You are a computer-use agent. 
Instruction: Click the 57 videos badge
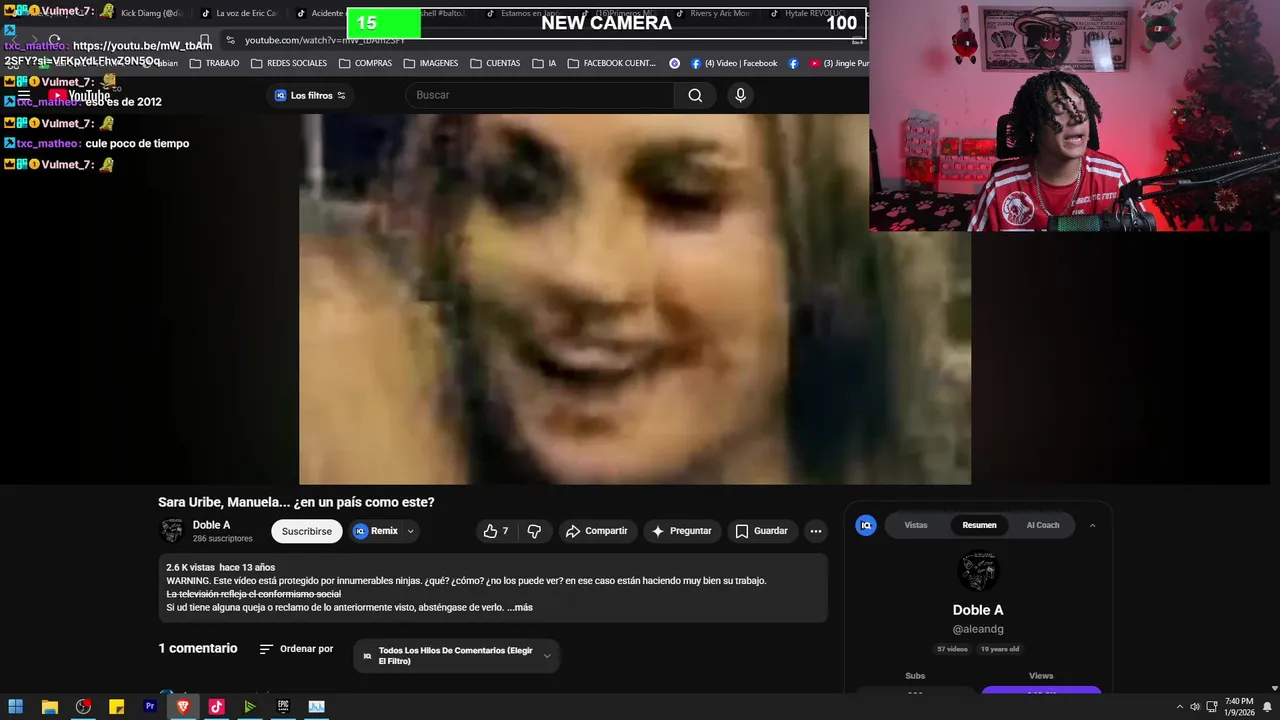point(952,649)
